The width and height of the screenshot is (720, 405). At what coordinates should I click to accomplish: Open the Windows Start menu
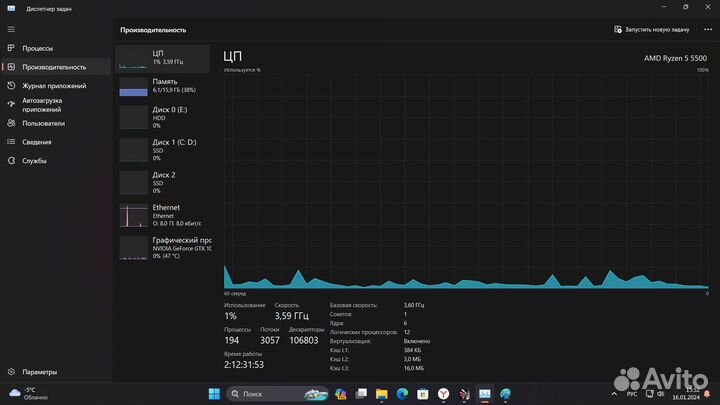coord(214,394)
